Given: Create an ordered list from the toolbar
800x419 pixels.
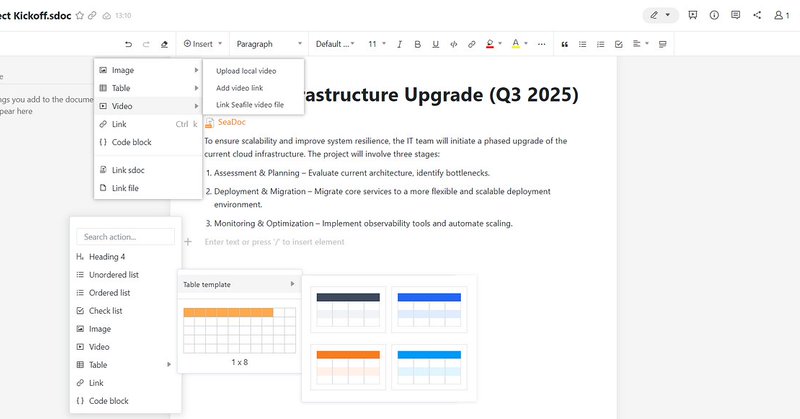Looking at the screenshot, I should pos(601,44).
